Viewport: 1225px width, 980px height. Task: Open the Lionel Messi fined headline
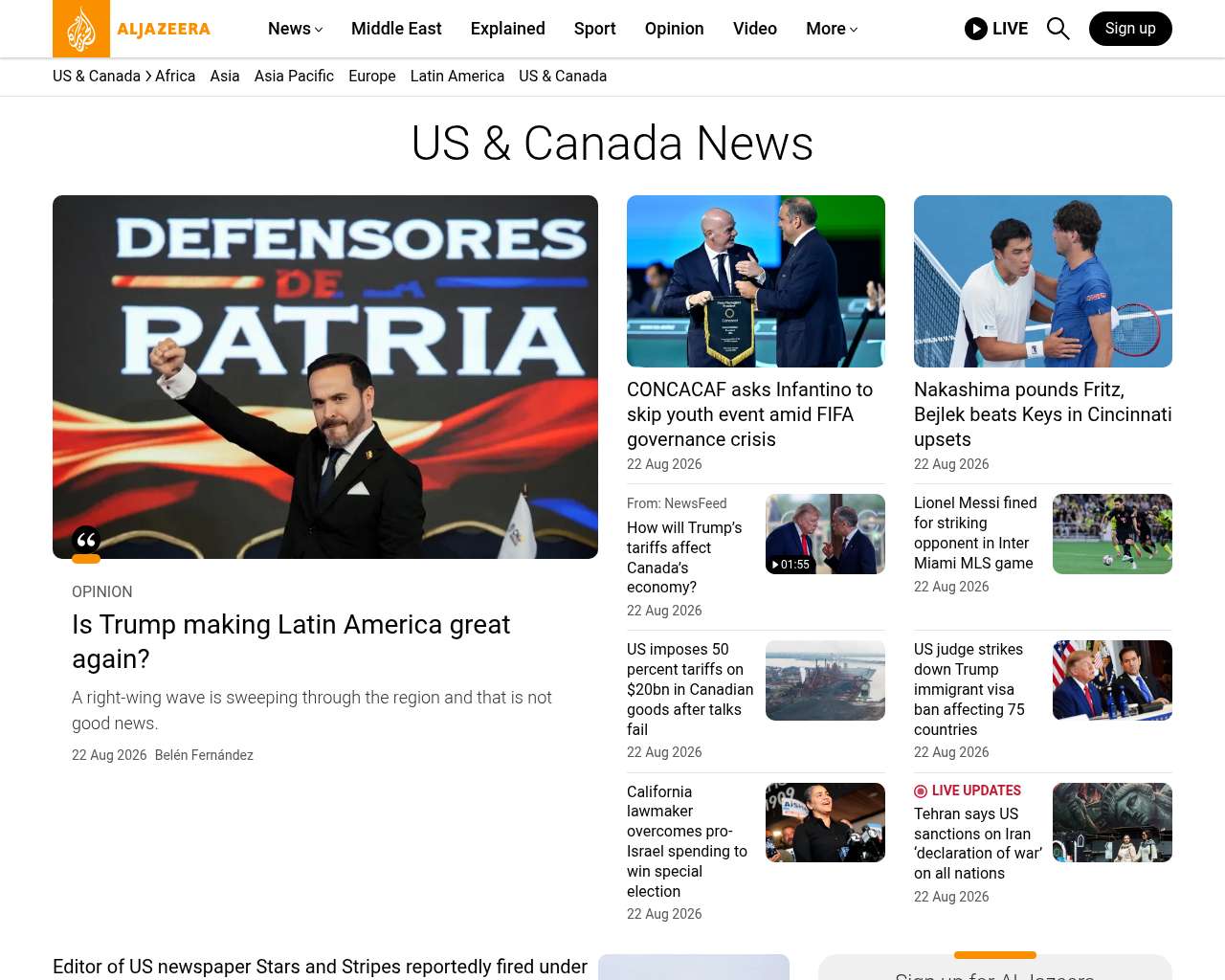pyautogui.click(x=975, y=533)
